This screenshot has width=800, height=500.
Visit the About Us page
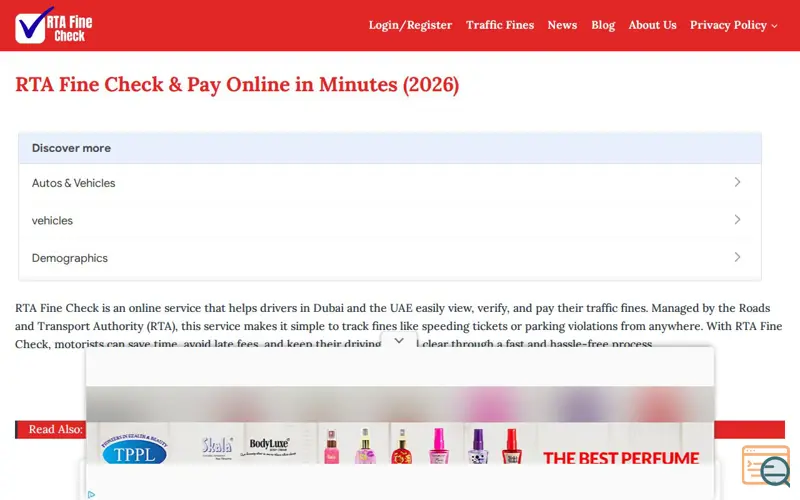tap(652, 25)
